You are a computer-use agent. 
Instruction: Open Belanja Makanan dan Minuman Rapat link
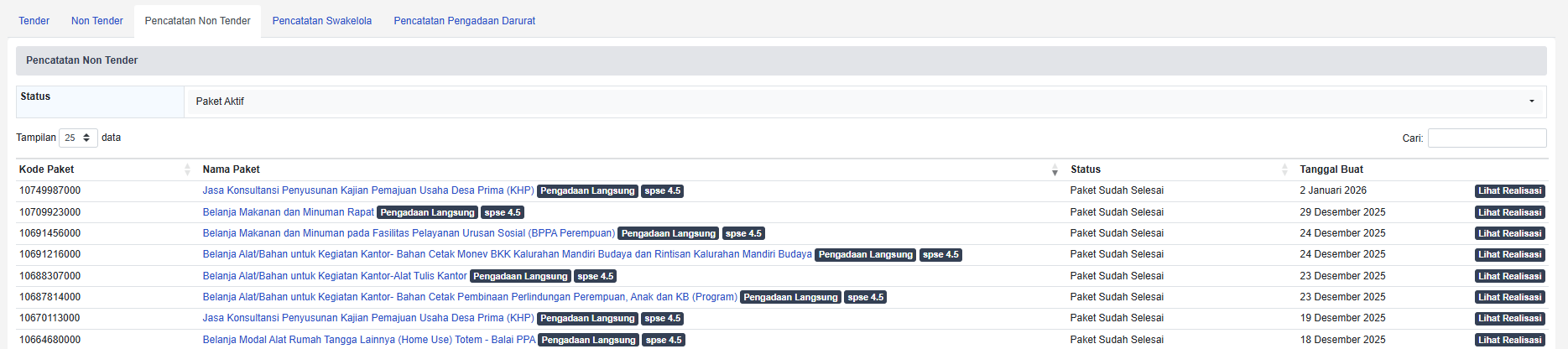tap(289, 212)
